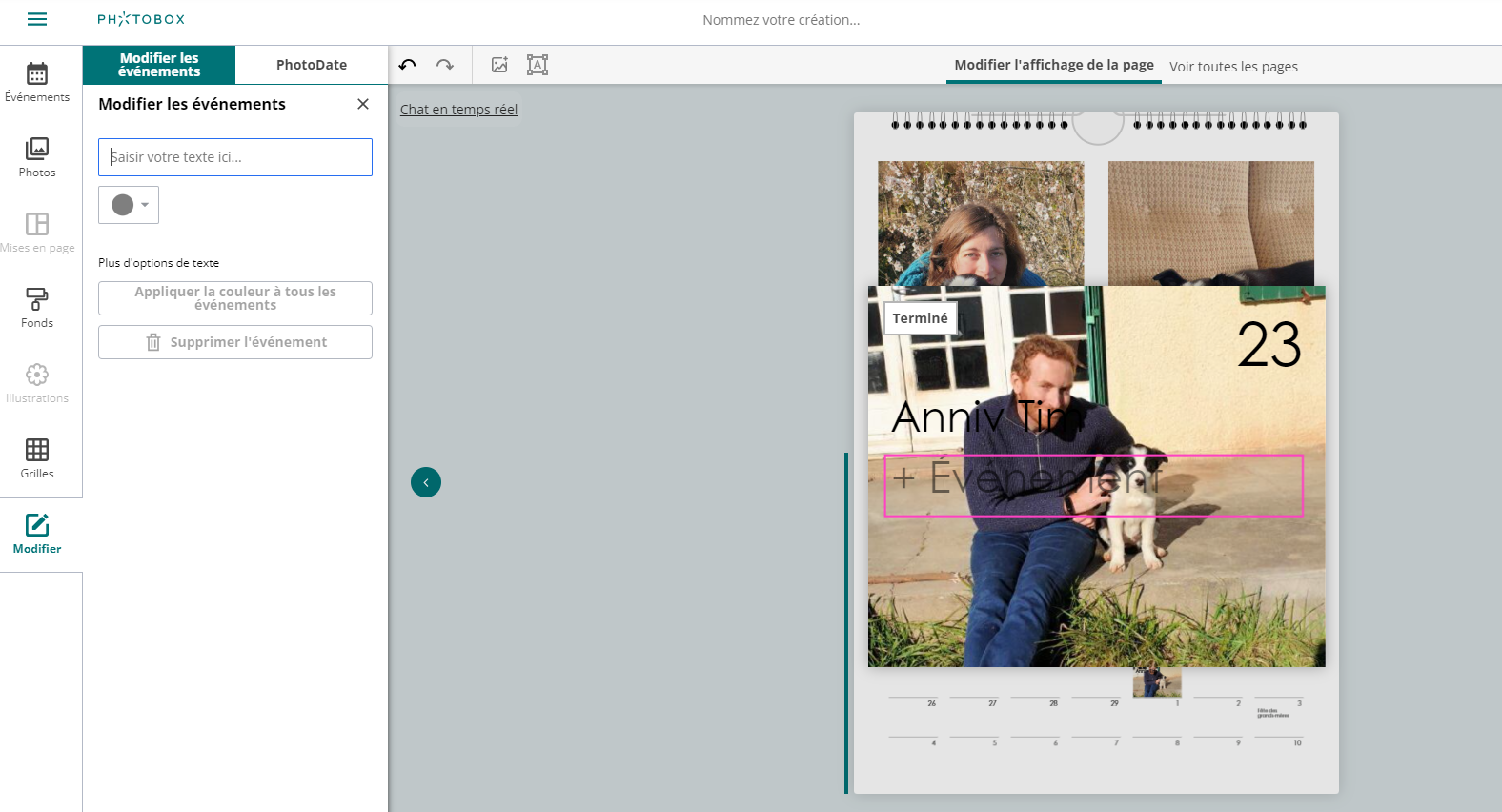Image resolution: width=1502 pixels, height=812 pixels.
Task: Click Supprimer l'événement button
Action: pos(235,342)
